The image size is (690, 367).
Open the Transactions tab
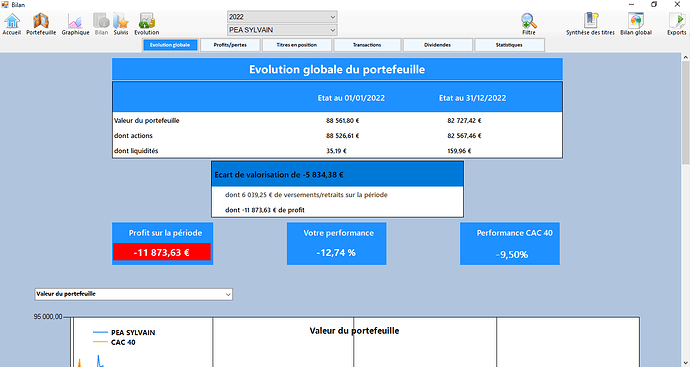coord(367,45)
